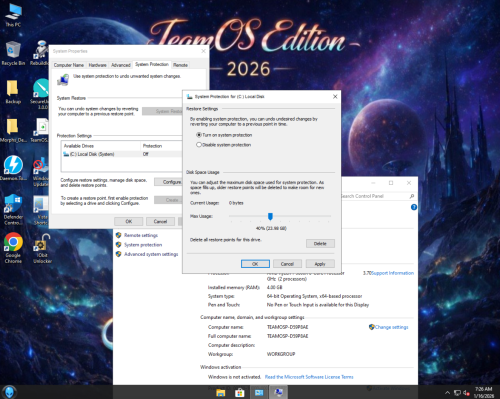Open Microsoft Store from the taskbar
Image resolution: width=500 pixels, height=399 pixels.
click(239, 393)
